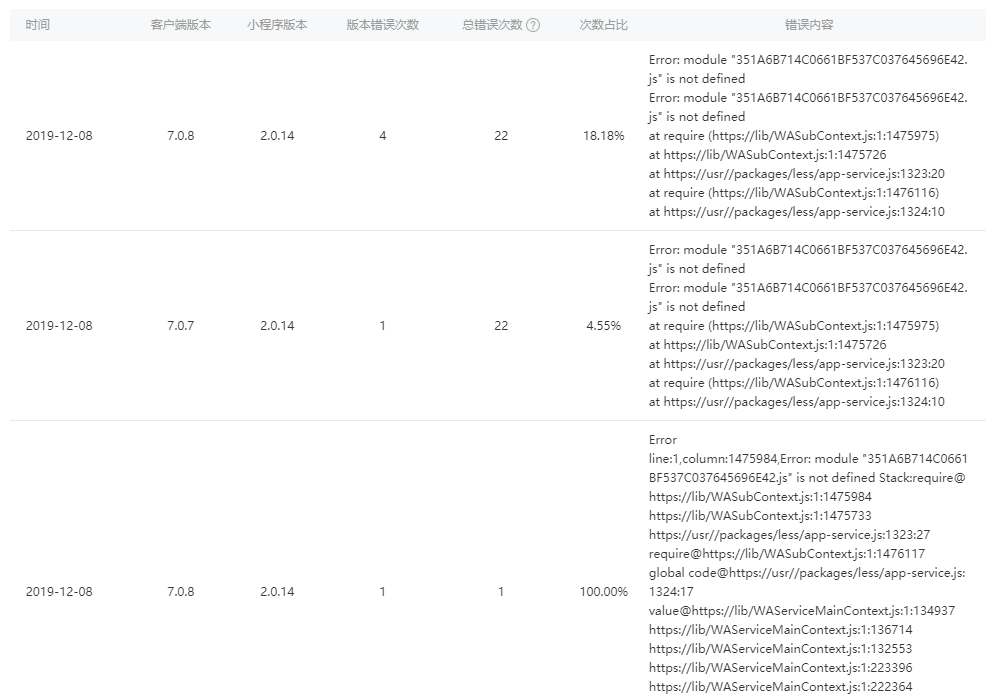Click 'line:1,column:1475984,Error' text line

tap(808, 458)
